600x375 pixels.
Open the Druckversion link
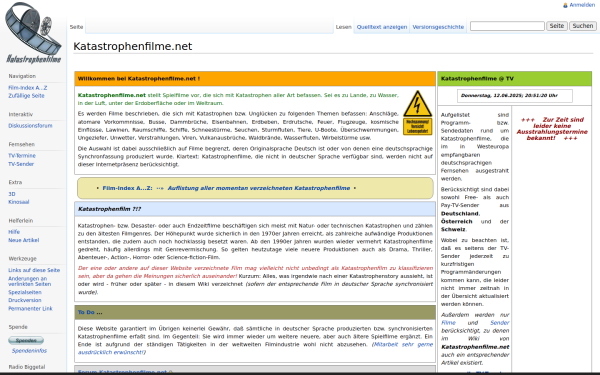(25, 300)
